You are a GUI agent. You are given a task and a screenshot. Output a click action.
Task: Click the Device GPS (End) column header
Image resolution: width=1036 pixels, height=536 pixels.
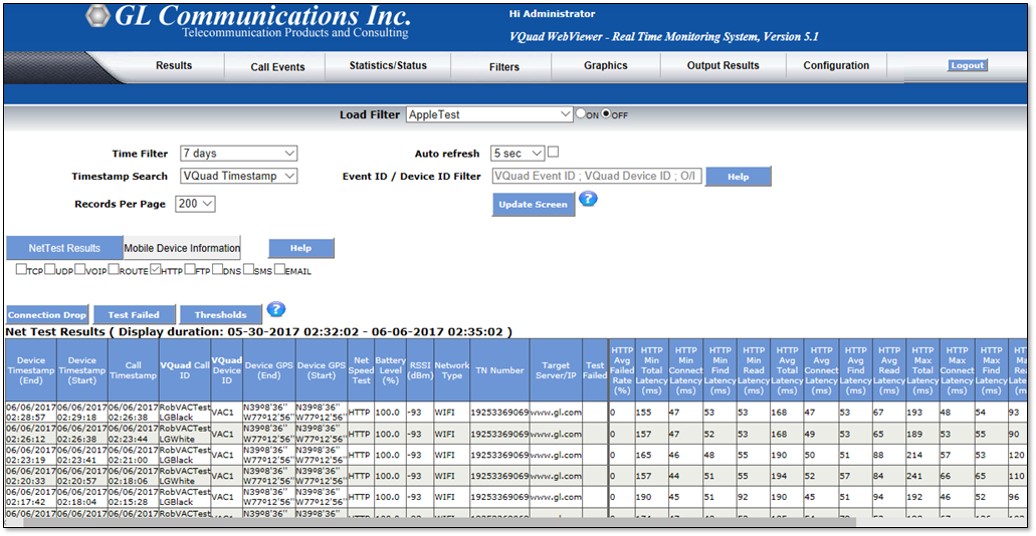pos(269,370)
